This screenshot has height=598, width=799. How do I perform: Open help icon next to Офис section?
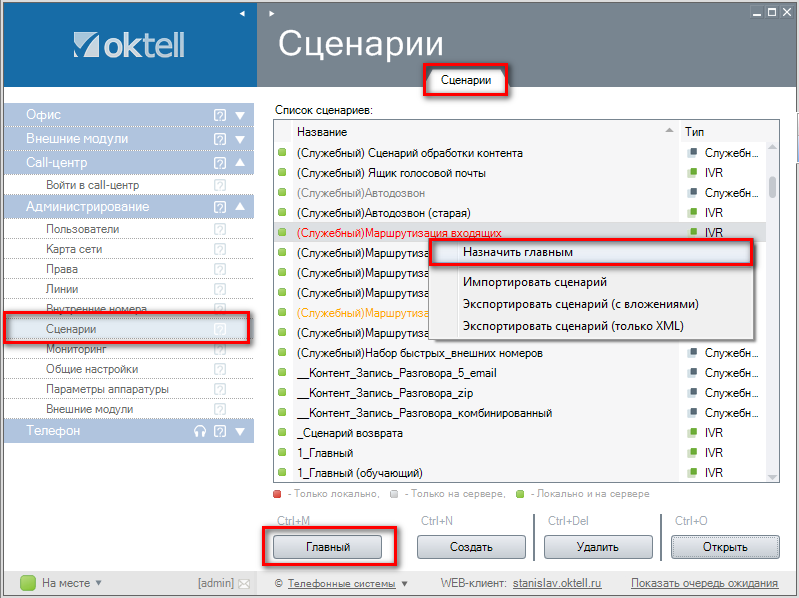coord(220,115)
